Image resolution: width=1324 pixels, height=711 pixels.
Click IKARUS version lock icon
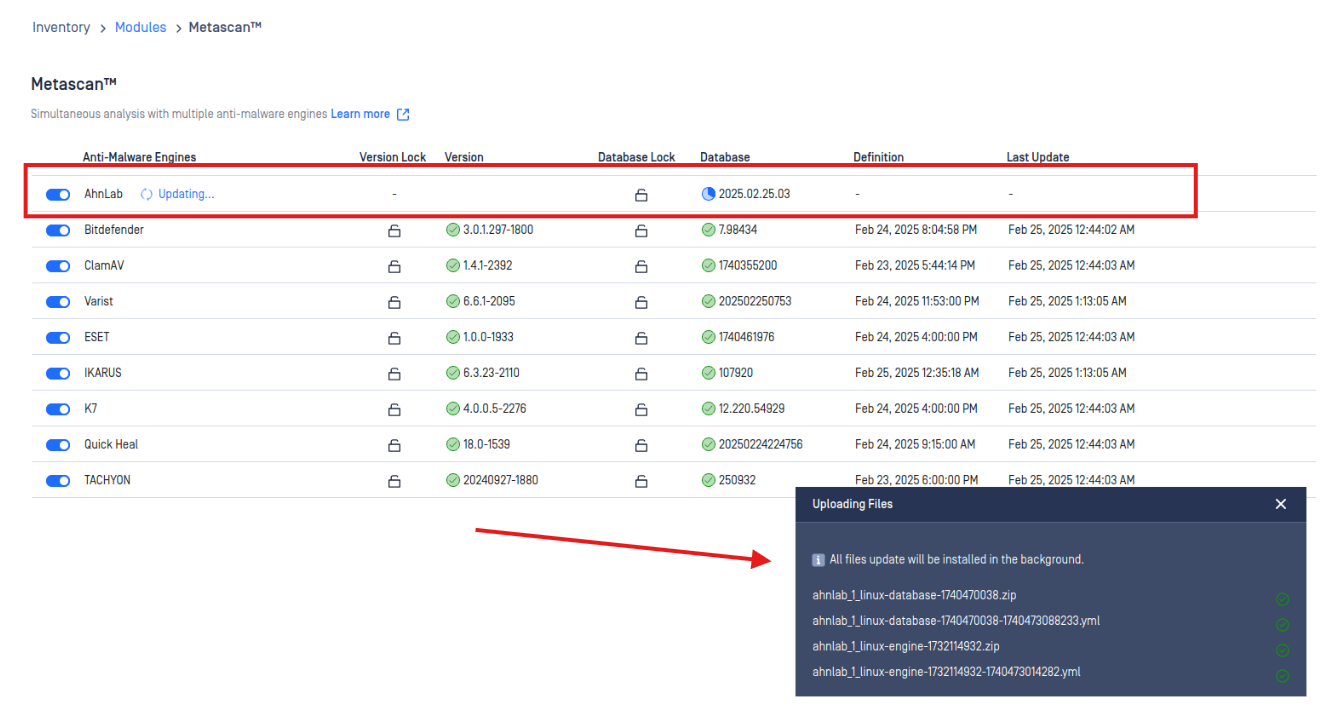coord(394,374)
